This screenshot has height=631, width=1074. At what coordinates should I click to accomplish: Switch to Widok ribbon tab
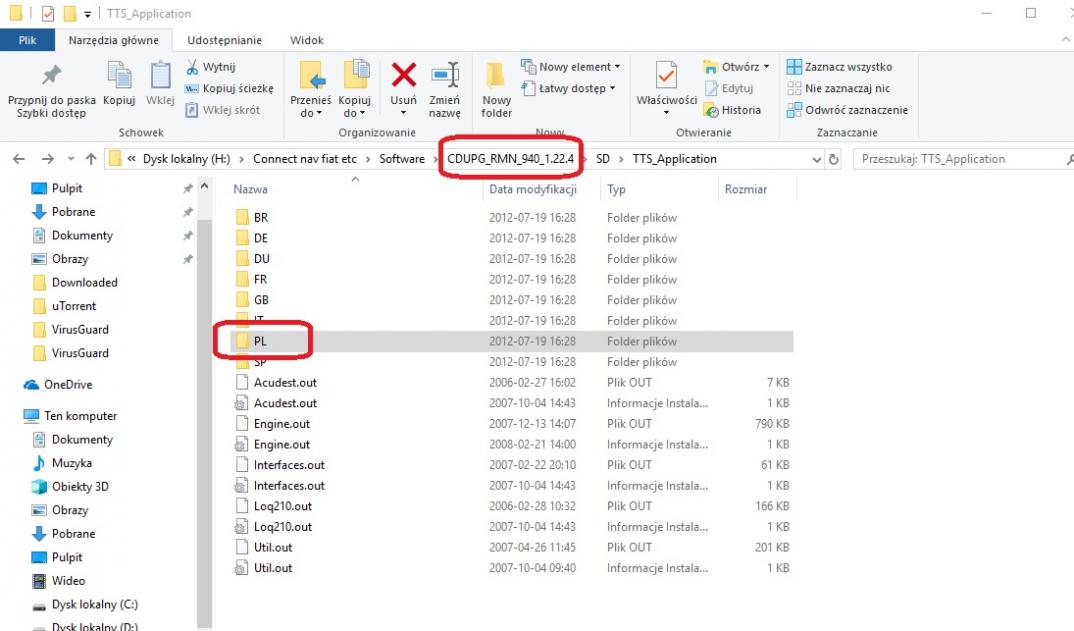[x=306, y=40]
